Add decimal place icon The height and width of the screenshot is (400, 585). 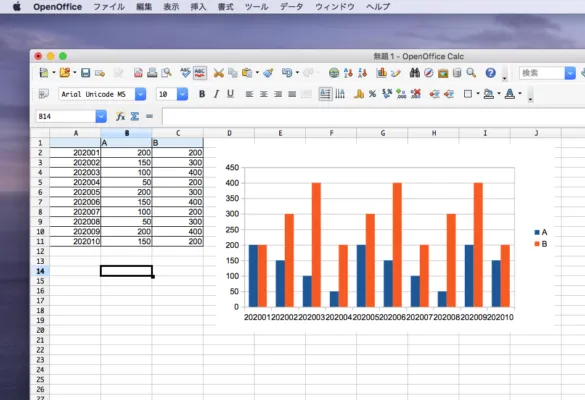[401, 94]
